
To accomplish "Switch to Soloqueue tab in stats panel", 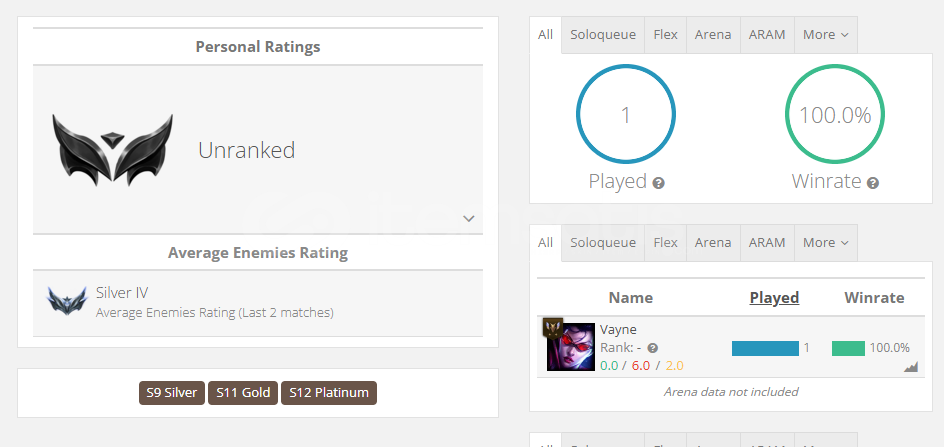I will tap(603, 35).
